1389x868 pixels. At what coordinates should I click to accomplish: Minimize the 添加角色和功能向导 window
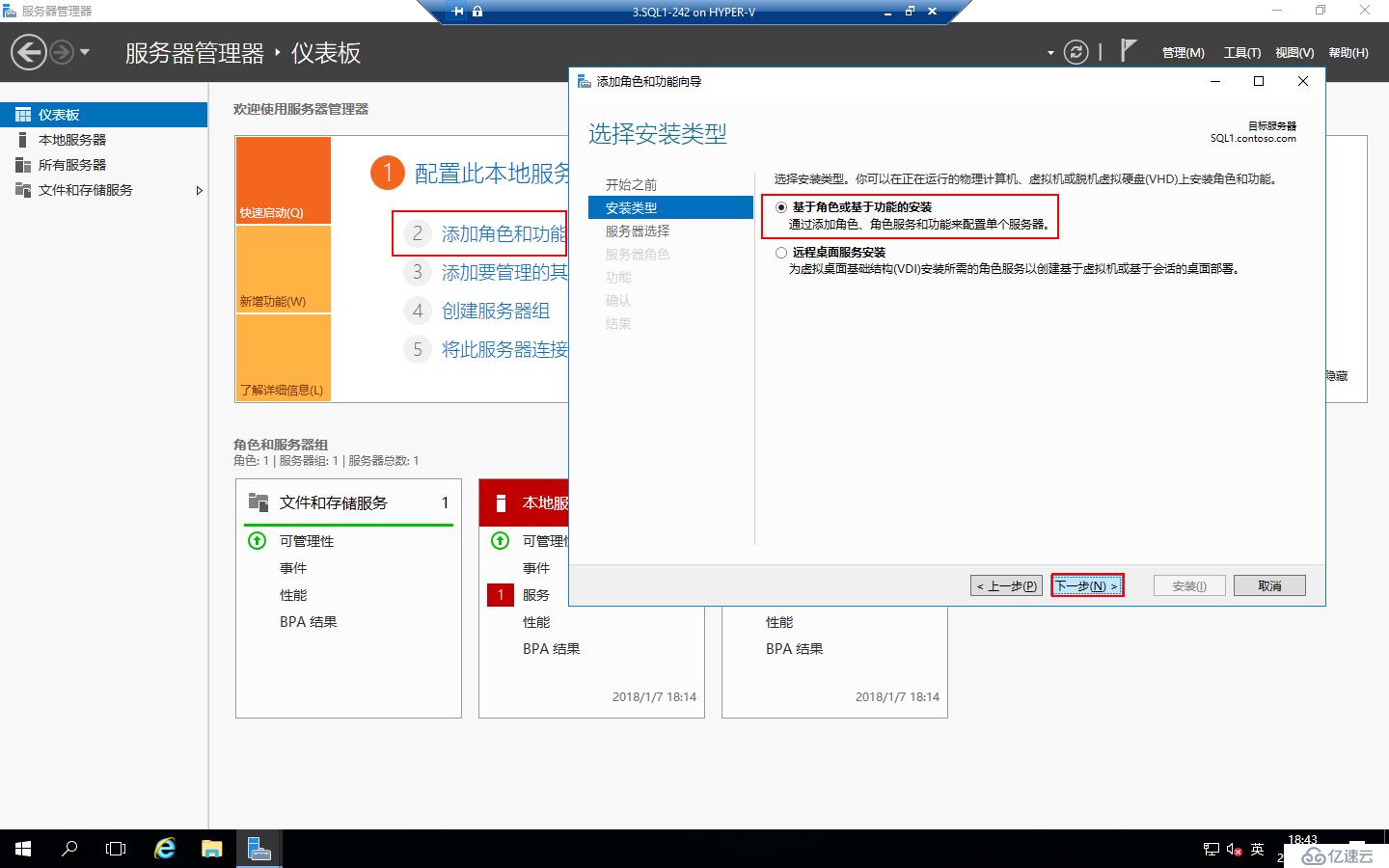click(x=1215, y=81)
